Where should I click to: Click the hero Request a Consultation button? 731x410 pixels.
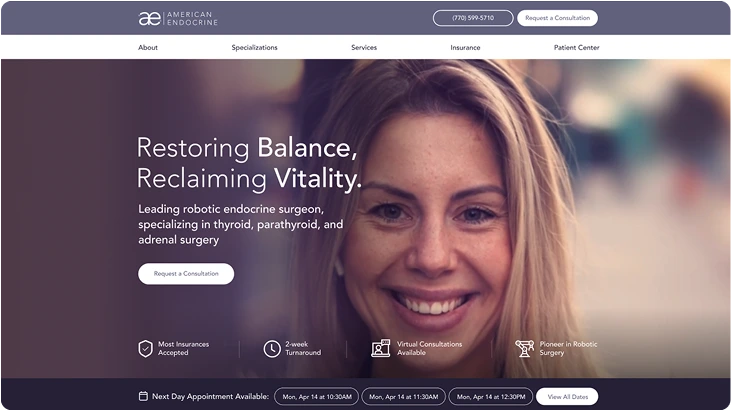coord(186,274)
